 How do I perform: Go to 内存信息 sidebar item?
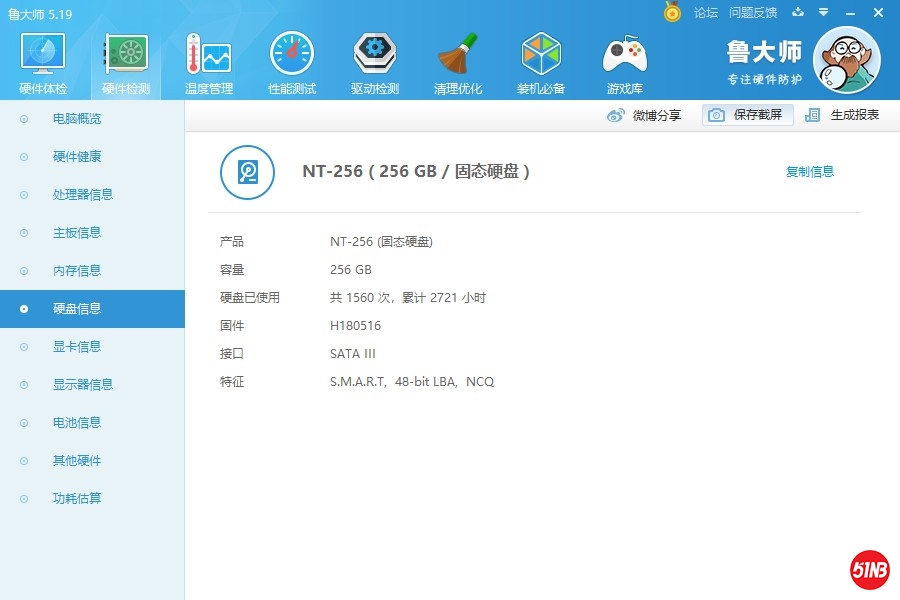pos(77,271)
